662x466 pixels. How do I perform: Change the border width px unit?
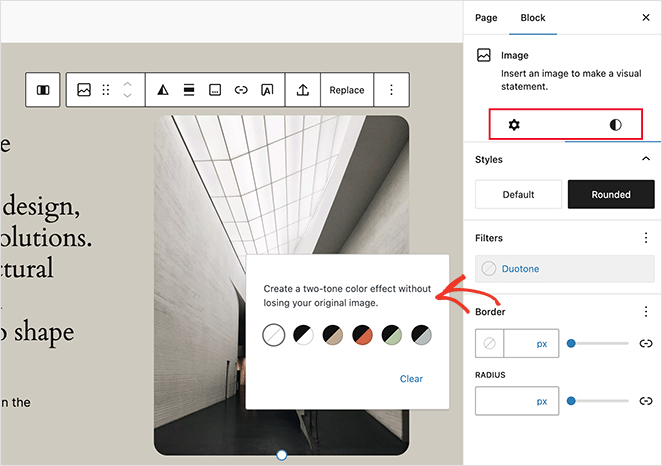542,344
